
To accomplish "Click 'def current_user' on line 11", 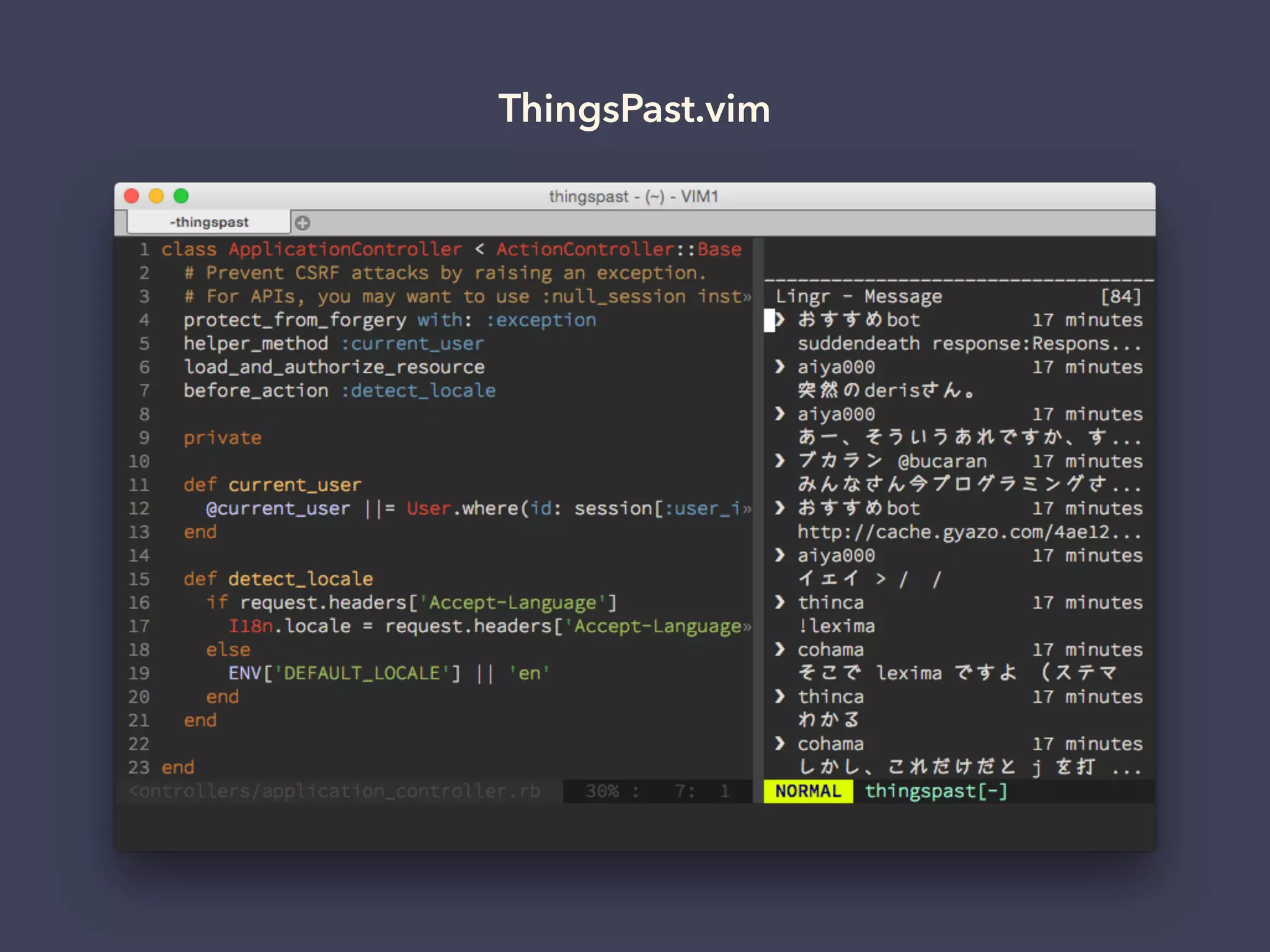I will (x=272, y=485).
